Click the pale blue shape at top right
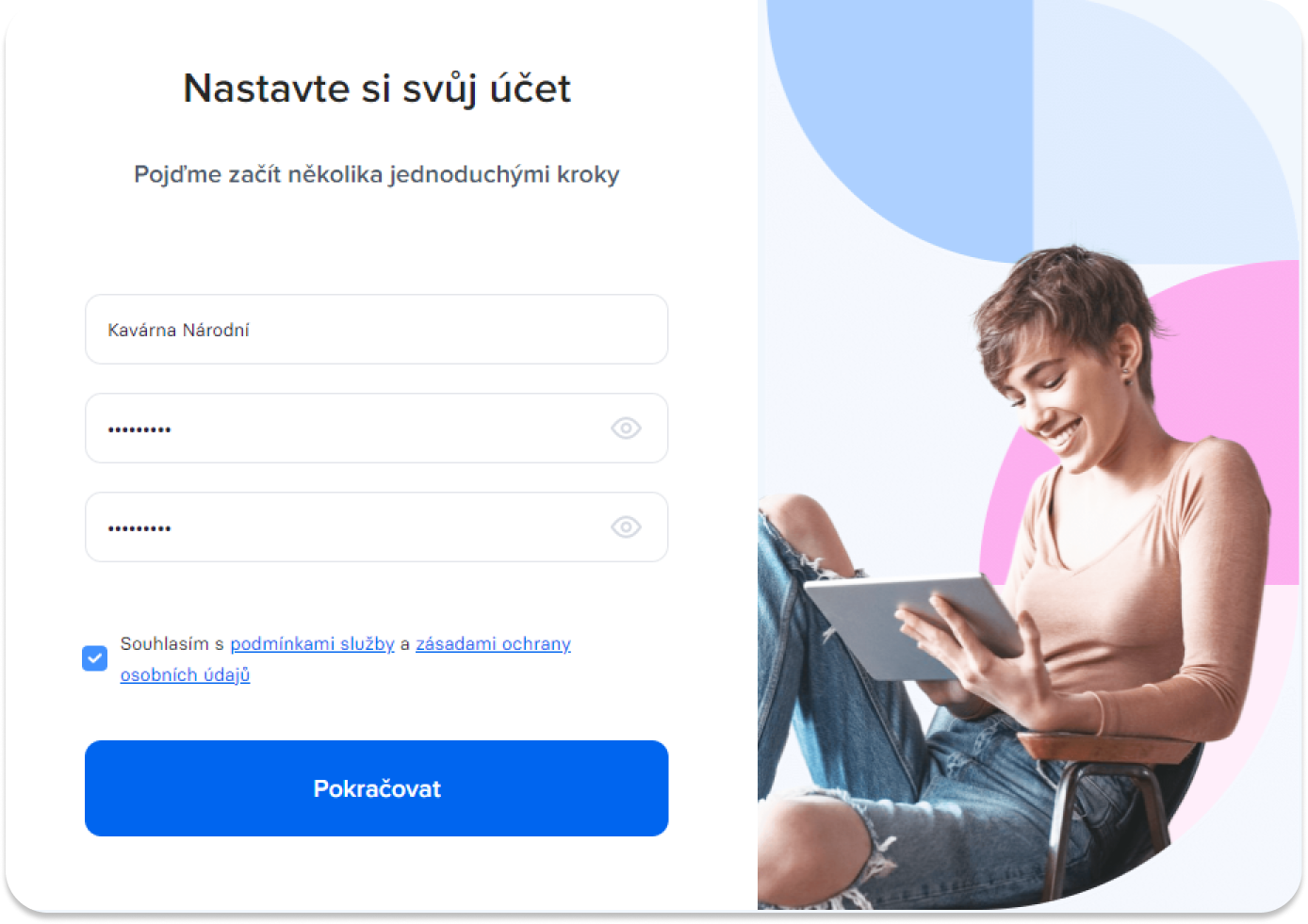Viewport: 1308px width, 924px height. point(1159,122)
